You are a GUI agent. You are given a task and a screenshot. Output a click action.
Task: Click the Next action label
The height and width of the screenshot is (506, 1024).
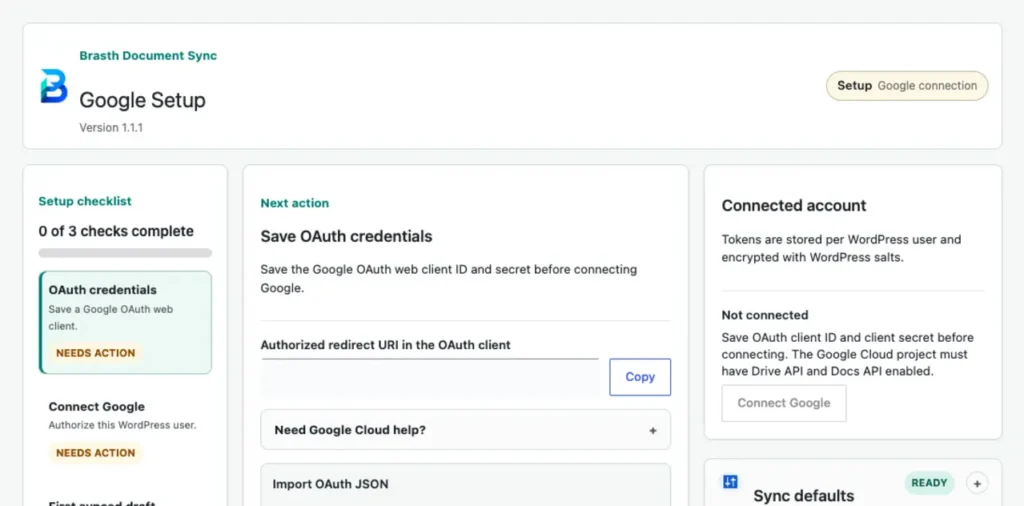point(295,203)
